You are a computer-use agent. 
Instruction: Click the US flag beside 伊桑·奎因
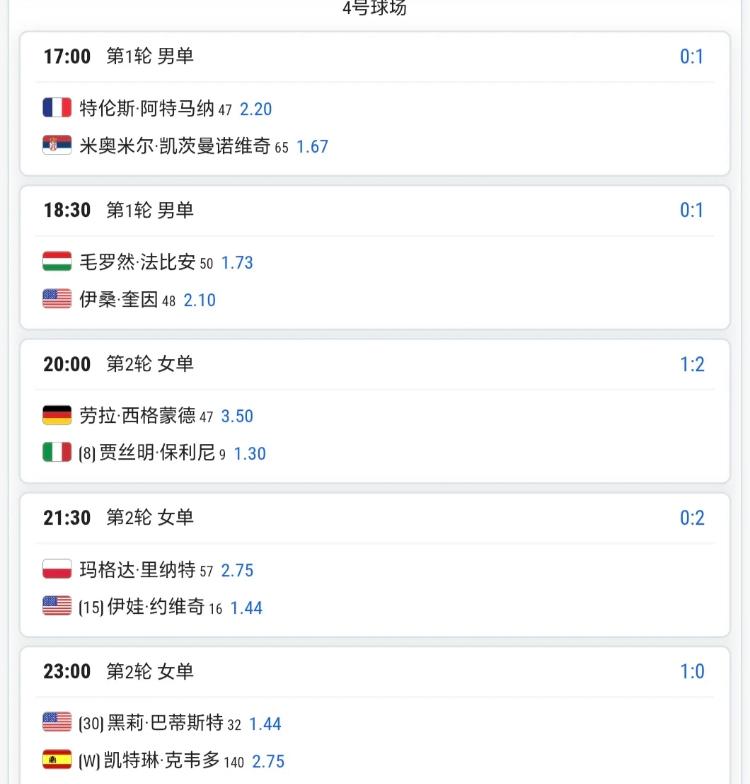click(x=57, y=299)
